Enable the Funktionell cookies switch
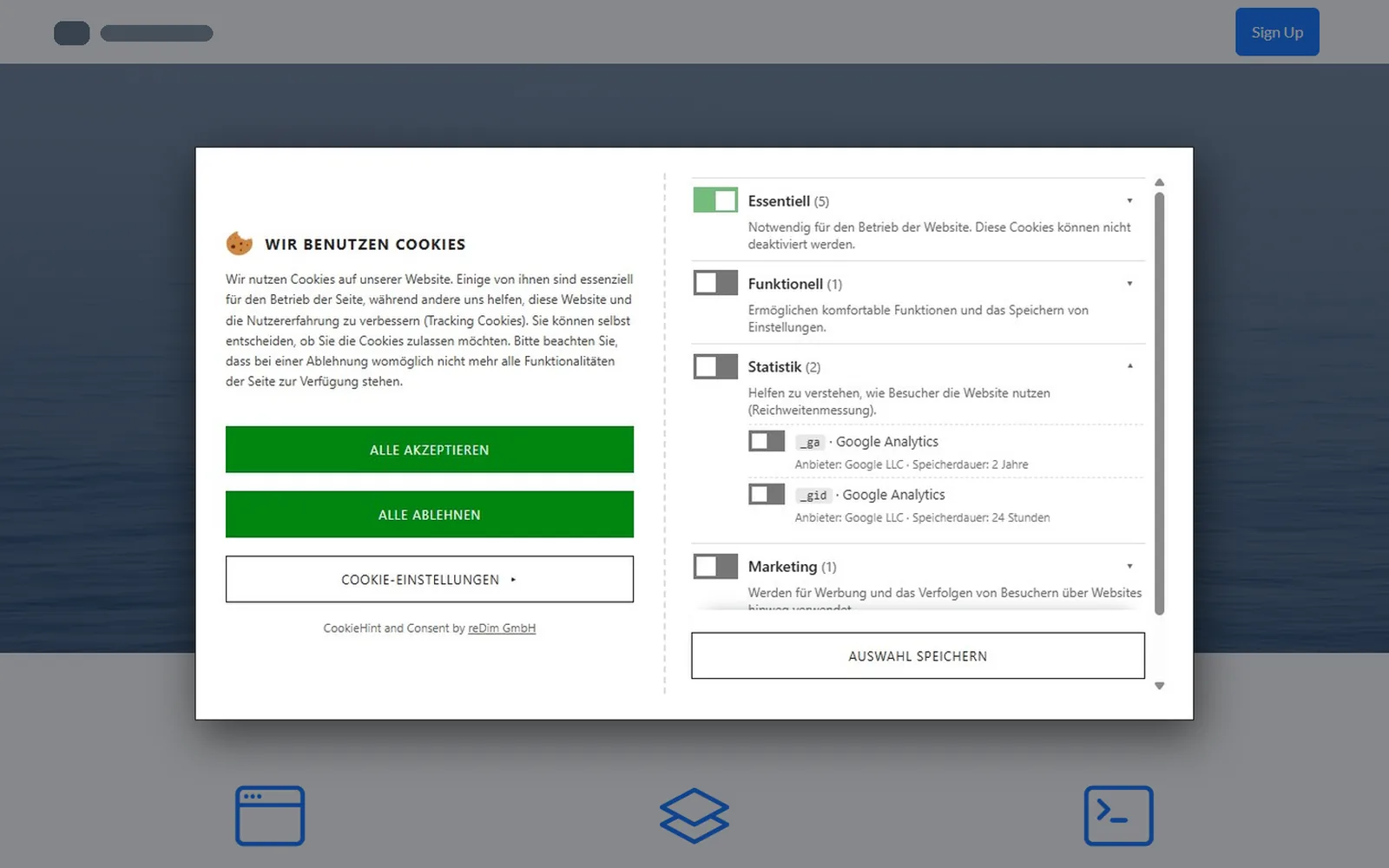The image size is (1389, 868). 715,283
